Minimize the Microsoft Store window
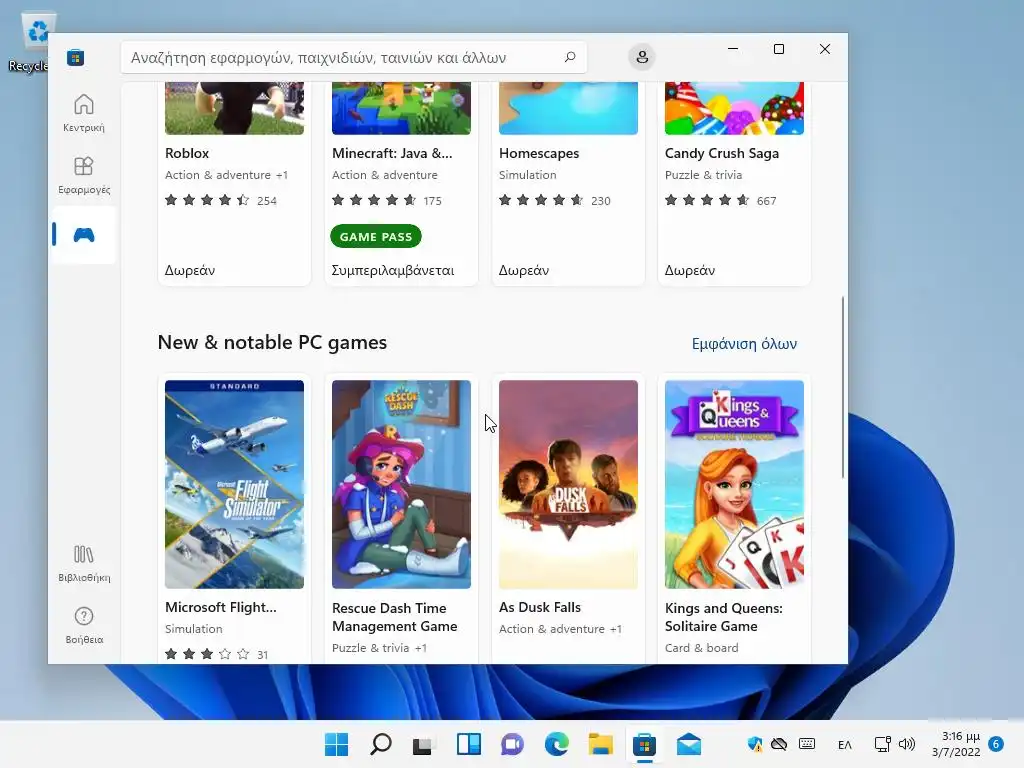The width and height of the screenshot is (1024, 768). (733, 49)
